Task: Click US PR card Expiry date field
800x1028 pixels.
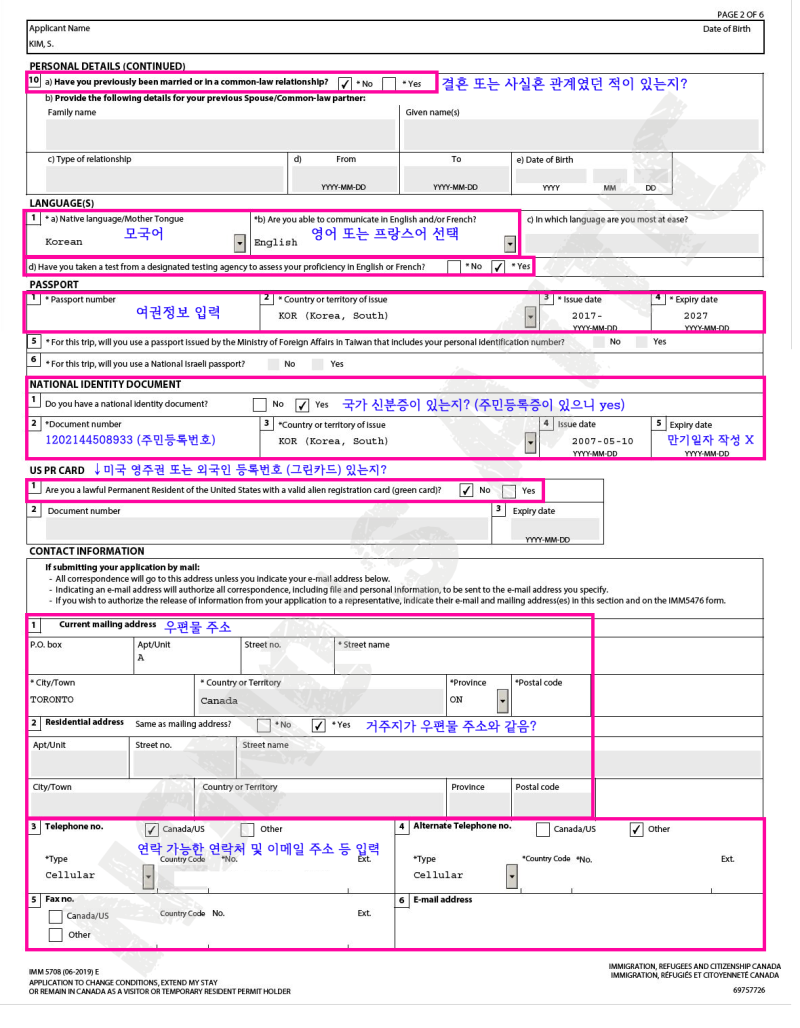Action: [555, 528]
